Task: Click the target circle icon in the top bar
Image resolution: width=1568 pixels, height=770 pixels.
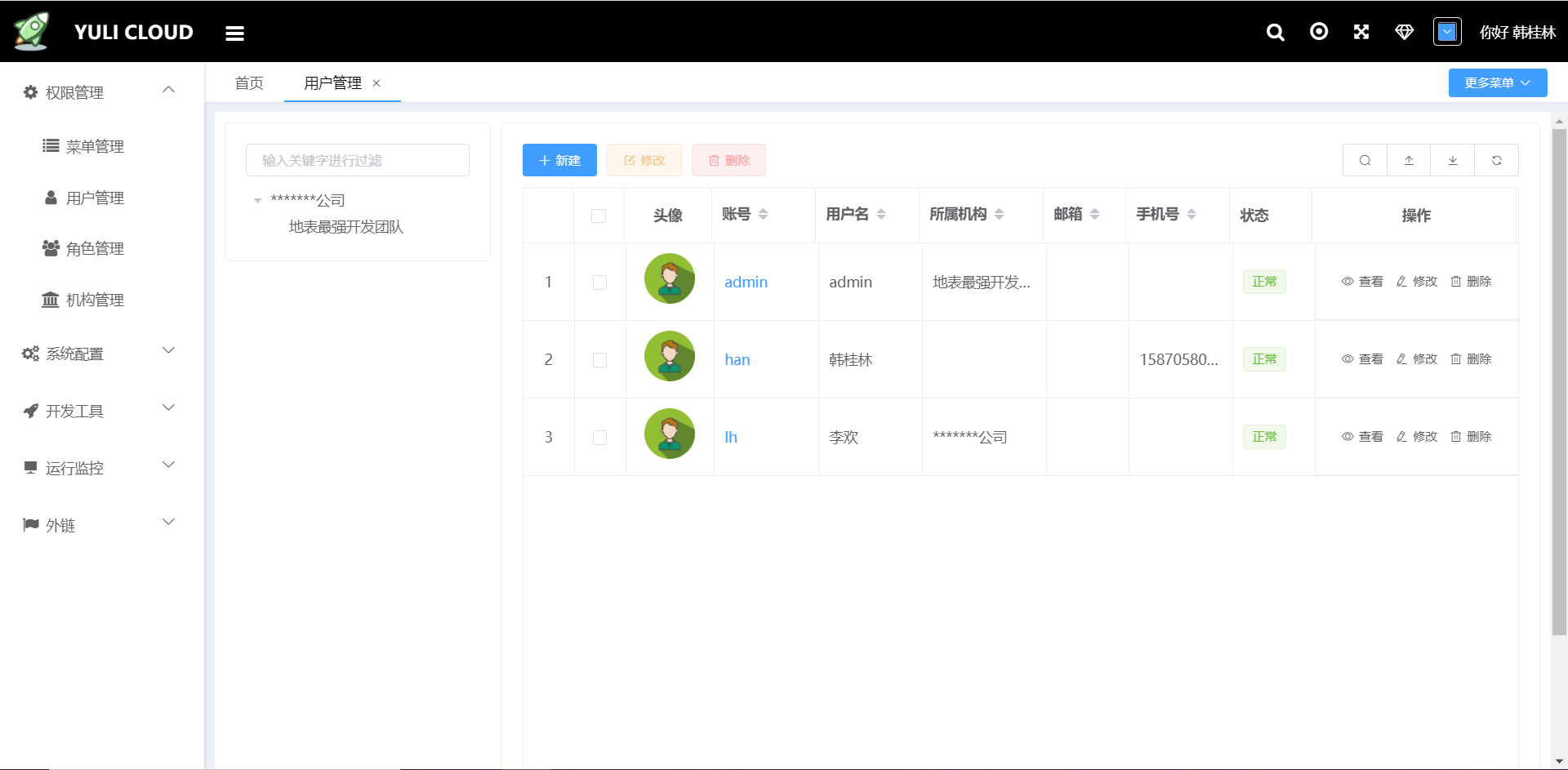Action: point(1318,32)
